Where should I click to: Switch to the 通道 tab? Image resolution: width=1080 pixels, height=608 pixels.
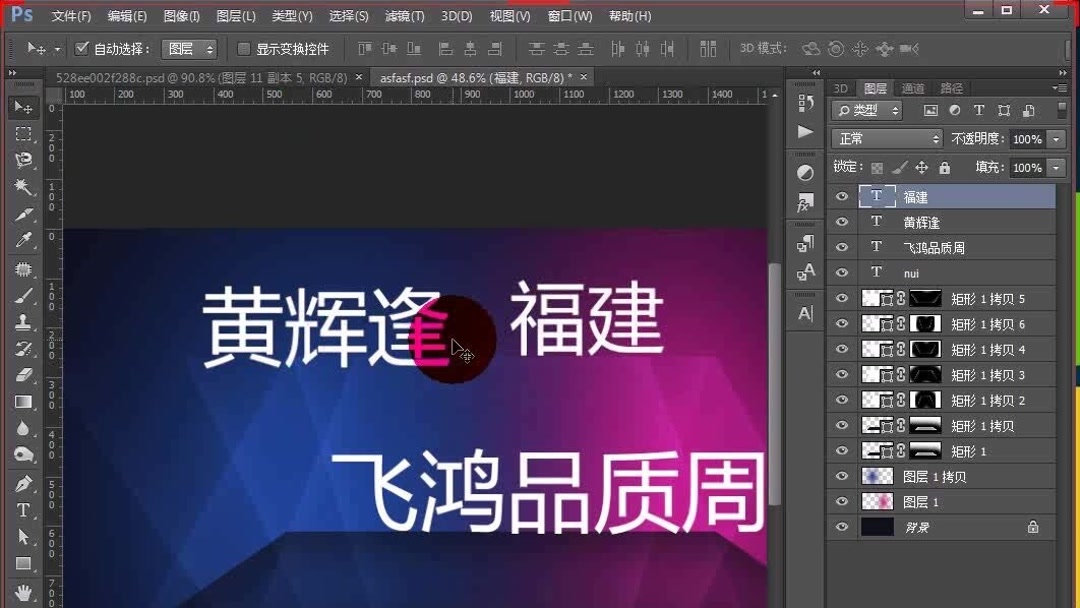(911, 88)
